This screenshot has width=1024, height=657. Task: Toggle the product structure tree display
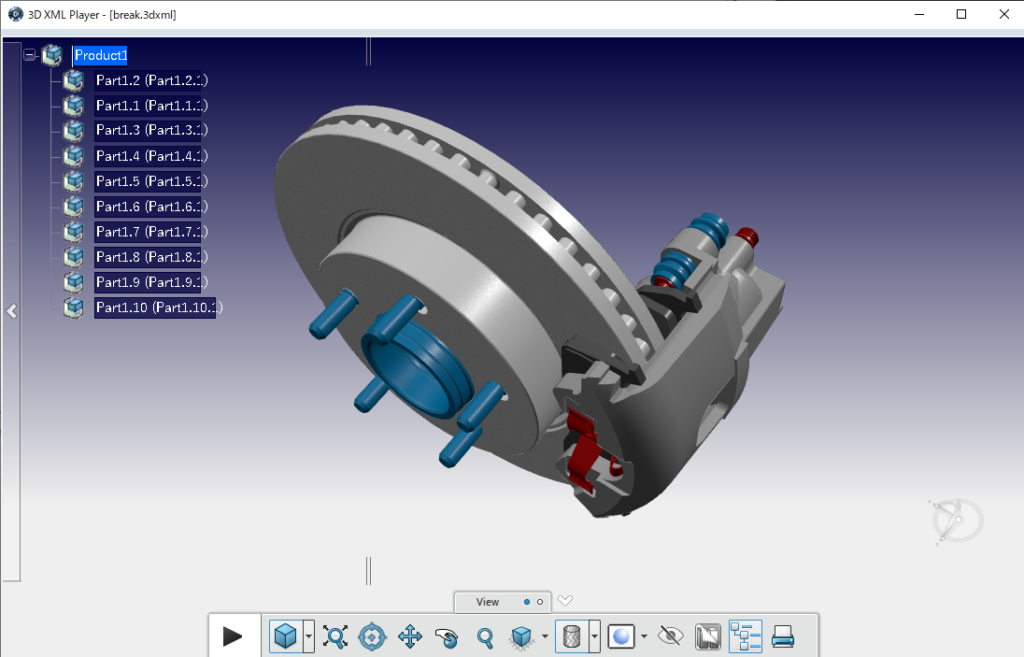point(745,636)
